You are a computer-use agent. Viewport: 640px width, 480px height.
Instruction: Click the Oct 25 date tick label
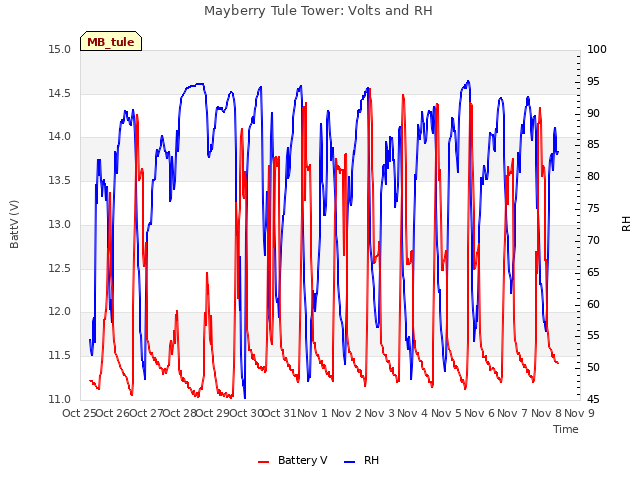click(79, 413)
